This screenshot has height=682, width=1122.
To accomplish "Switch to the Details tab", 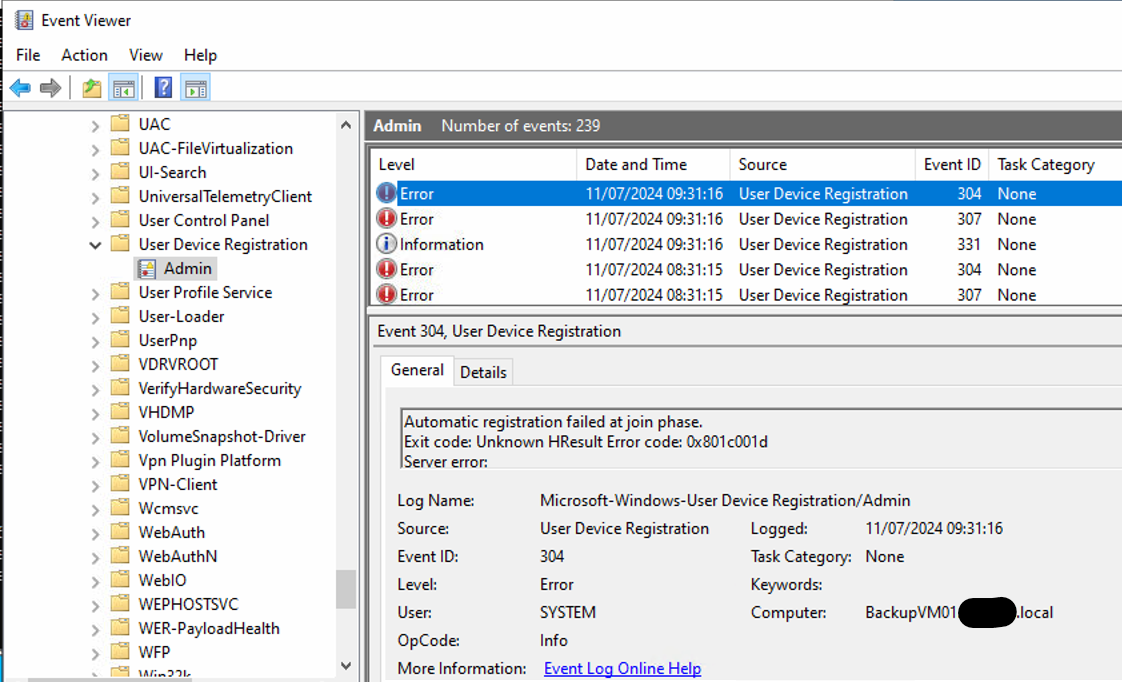I will [x=483, y=372].
